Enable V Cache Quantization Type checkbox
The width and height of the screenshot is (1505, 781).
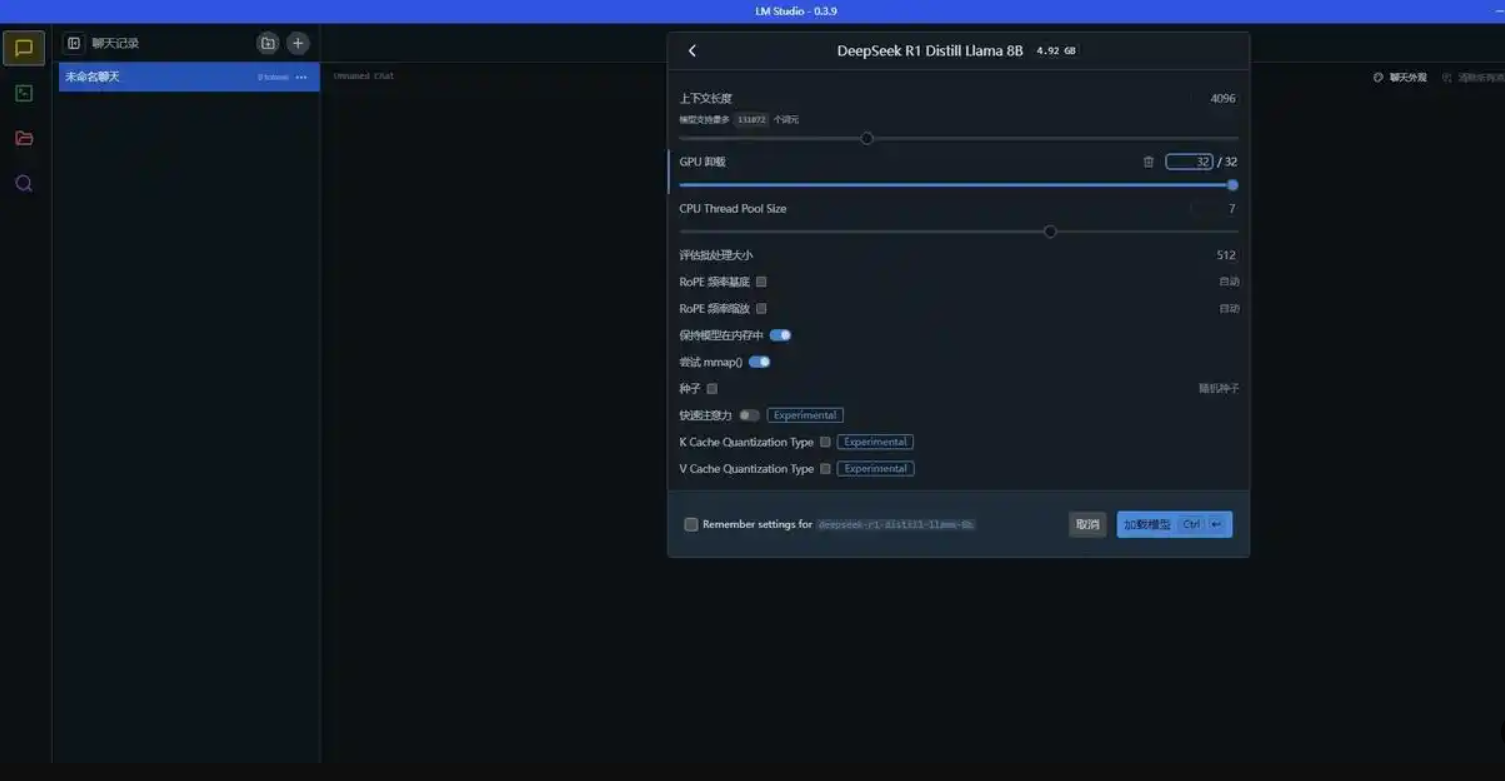pyautogui.click(x=825, y=469)
